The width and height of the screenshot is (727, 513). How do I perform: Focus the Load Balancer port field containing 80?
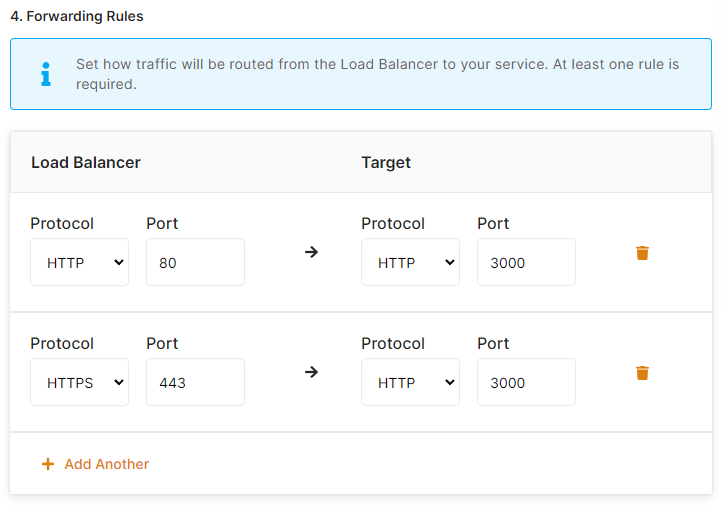[x=195, y=262]
